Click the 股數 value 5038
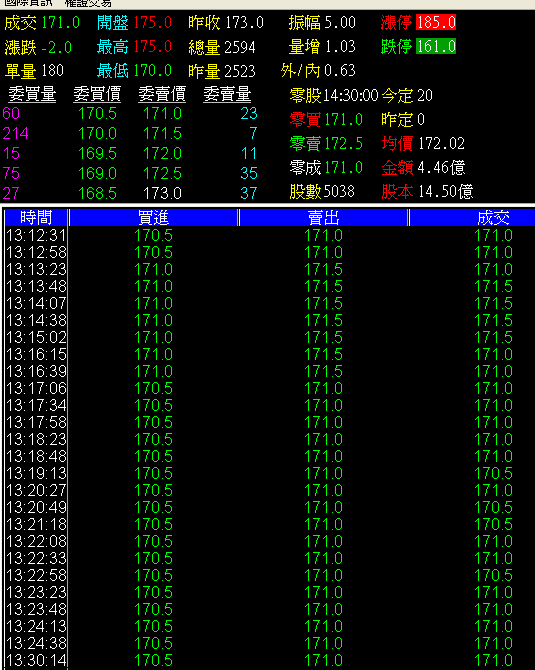Image resolution: width=535 pixels, height=670 pixels. tap(339, 191)
